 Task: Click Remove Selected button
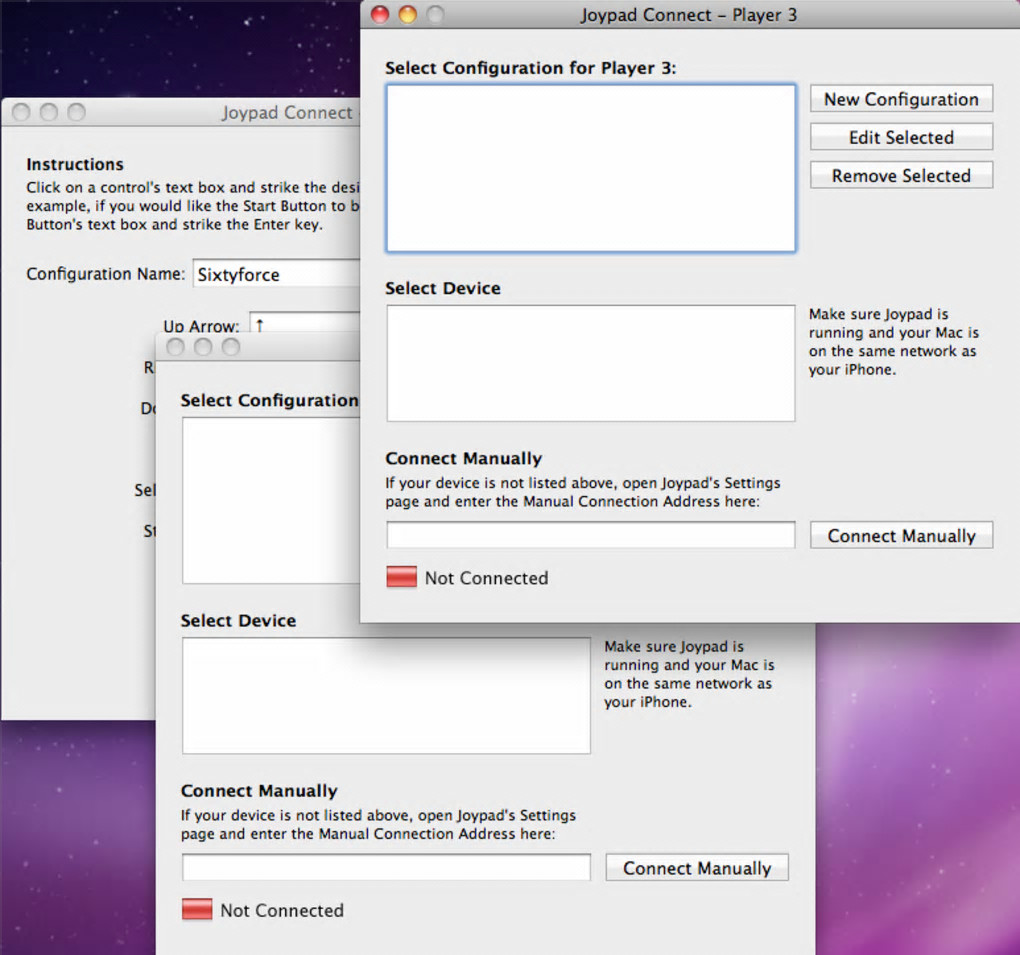(x=901, y=176)
